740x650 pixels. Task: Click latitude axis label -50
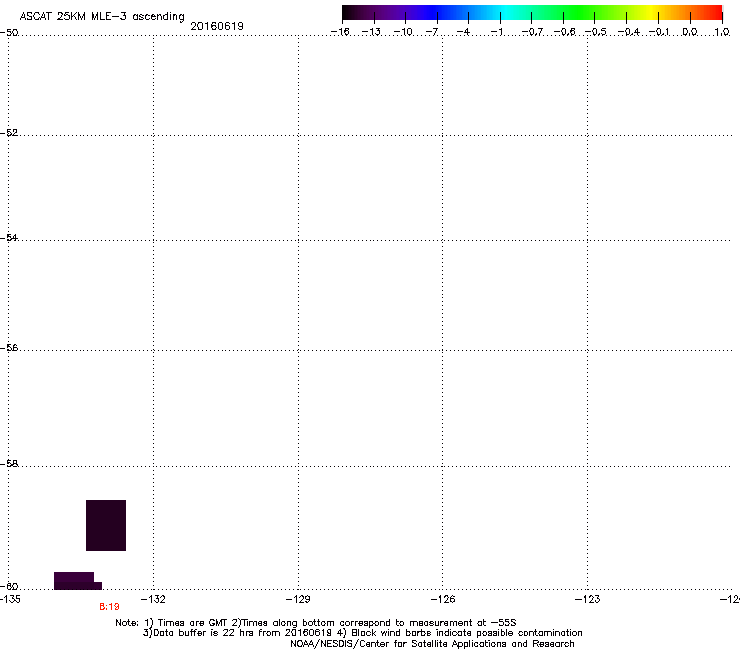(9, 33)
